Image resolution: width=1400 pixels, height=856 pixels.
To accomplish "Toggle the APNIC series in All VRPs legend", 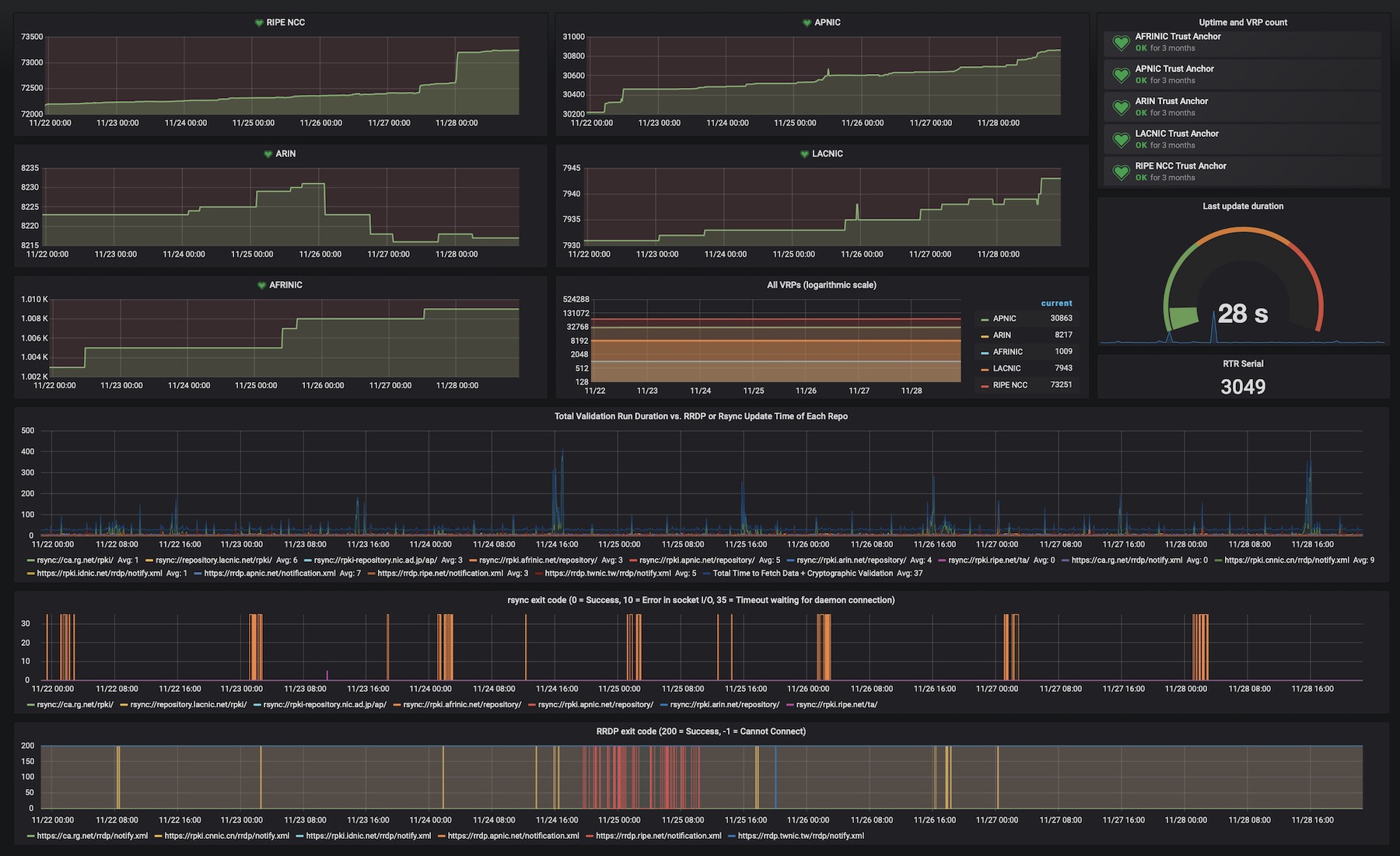I will click(x=1004, y=318).
